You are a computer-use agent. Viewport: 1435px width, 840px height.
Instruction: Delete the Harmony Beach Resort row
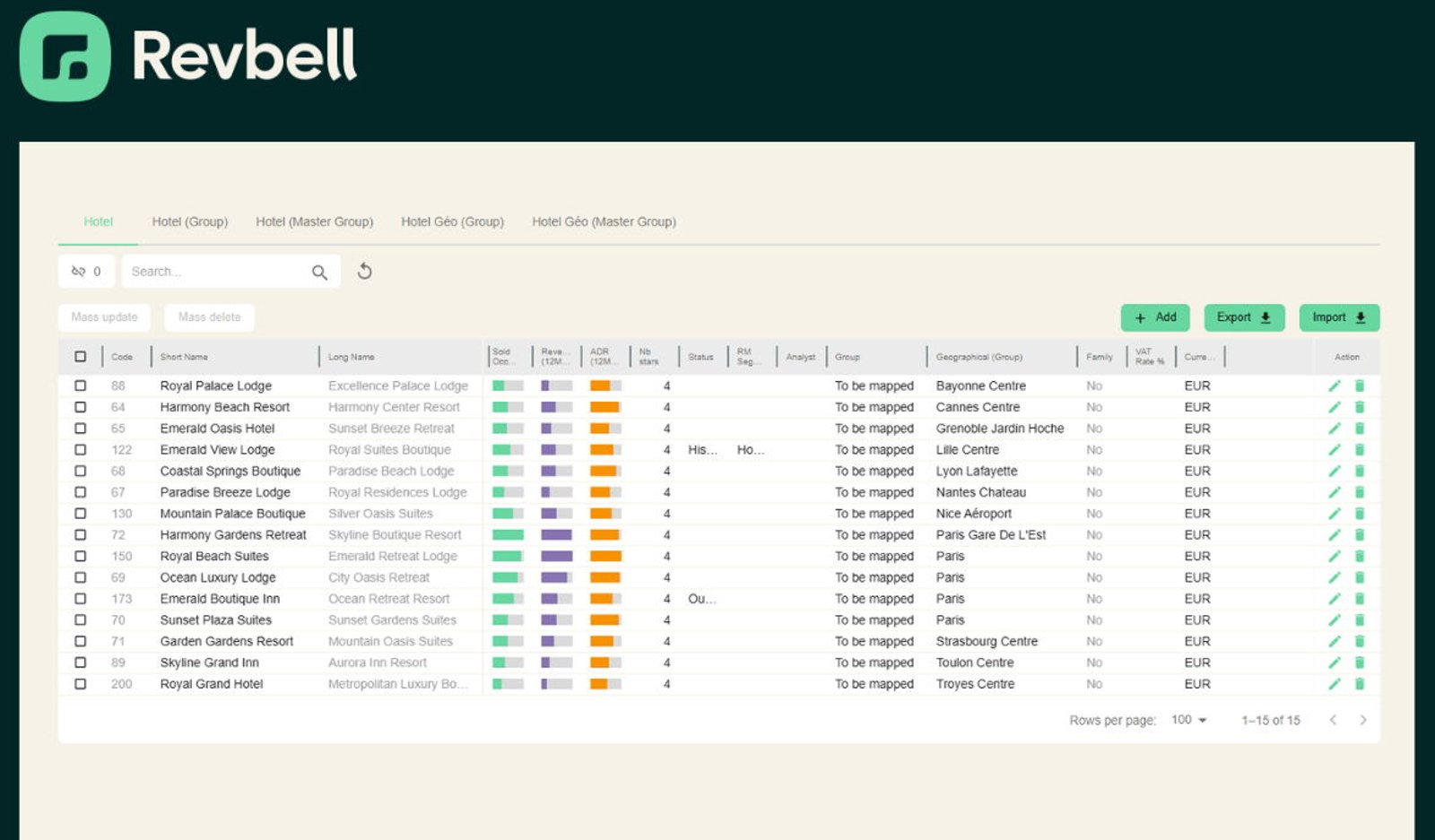[x=1360, y=407]
